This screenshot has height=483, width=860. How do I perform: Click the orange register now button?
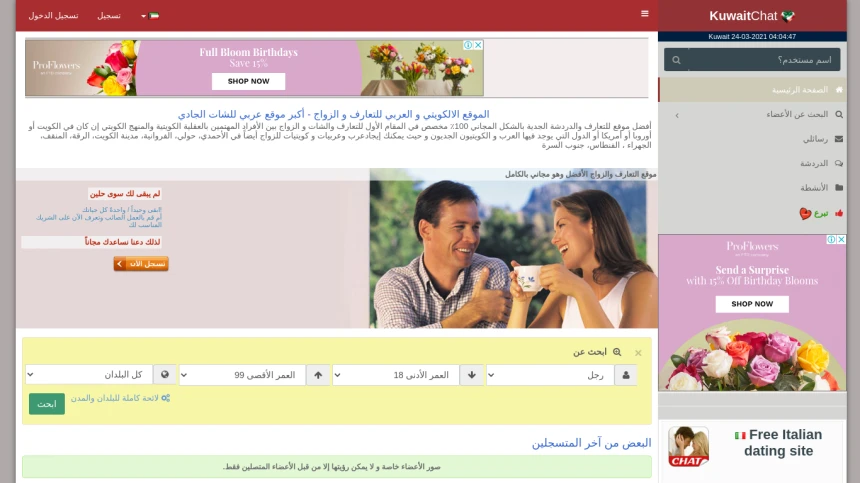(x=141, y=264)
